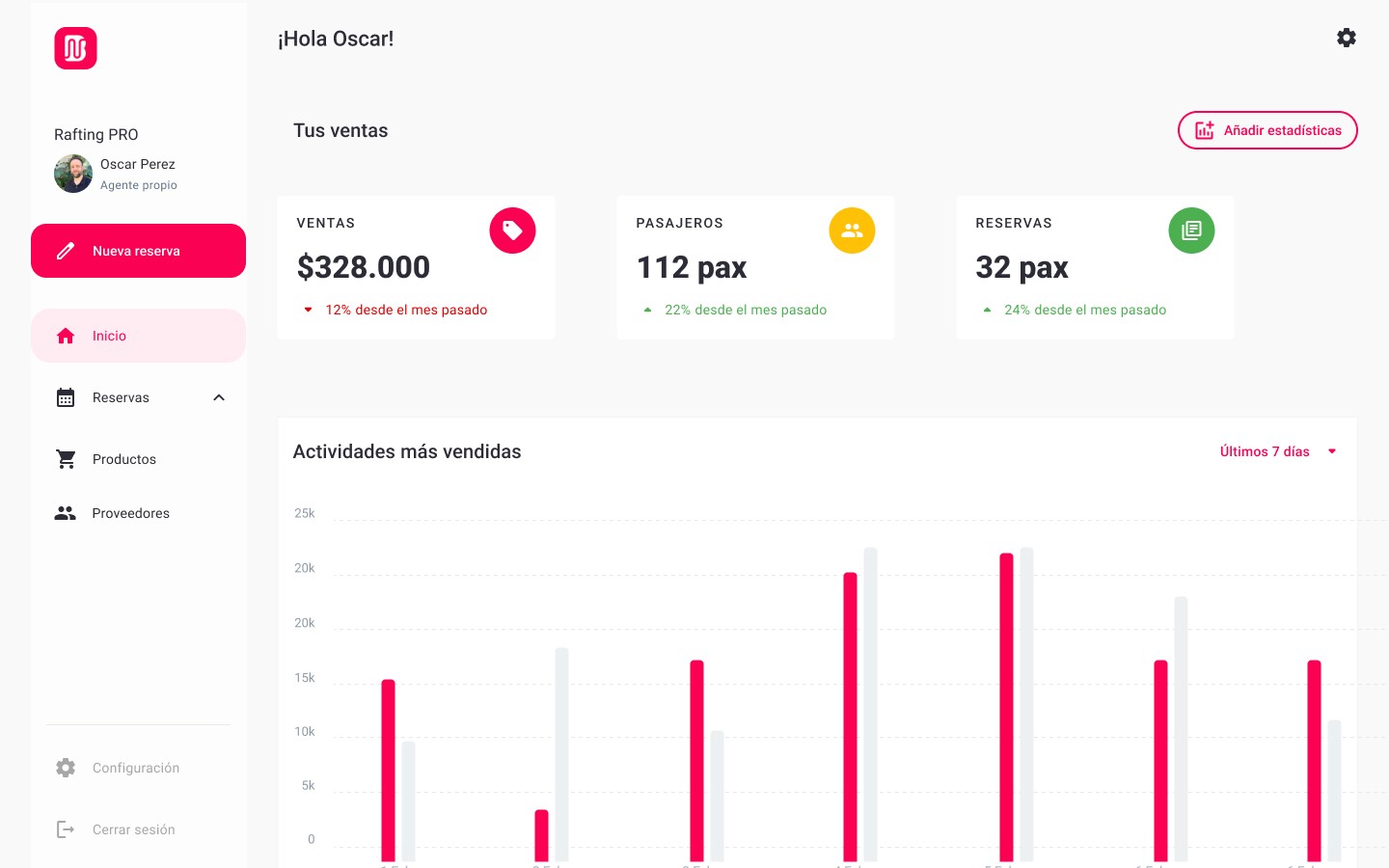Go to Inicio in the sidebar
Viewport: 1389px width, 868px height.
click(138, 336)
